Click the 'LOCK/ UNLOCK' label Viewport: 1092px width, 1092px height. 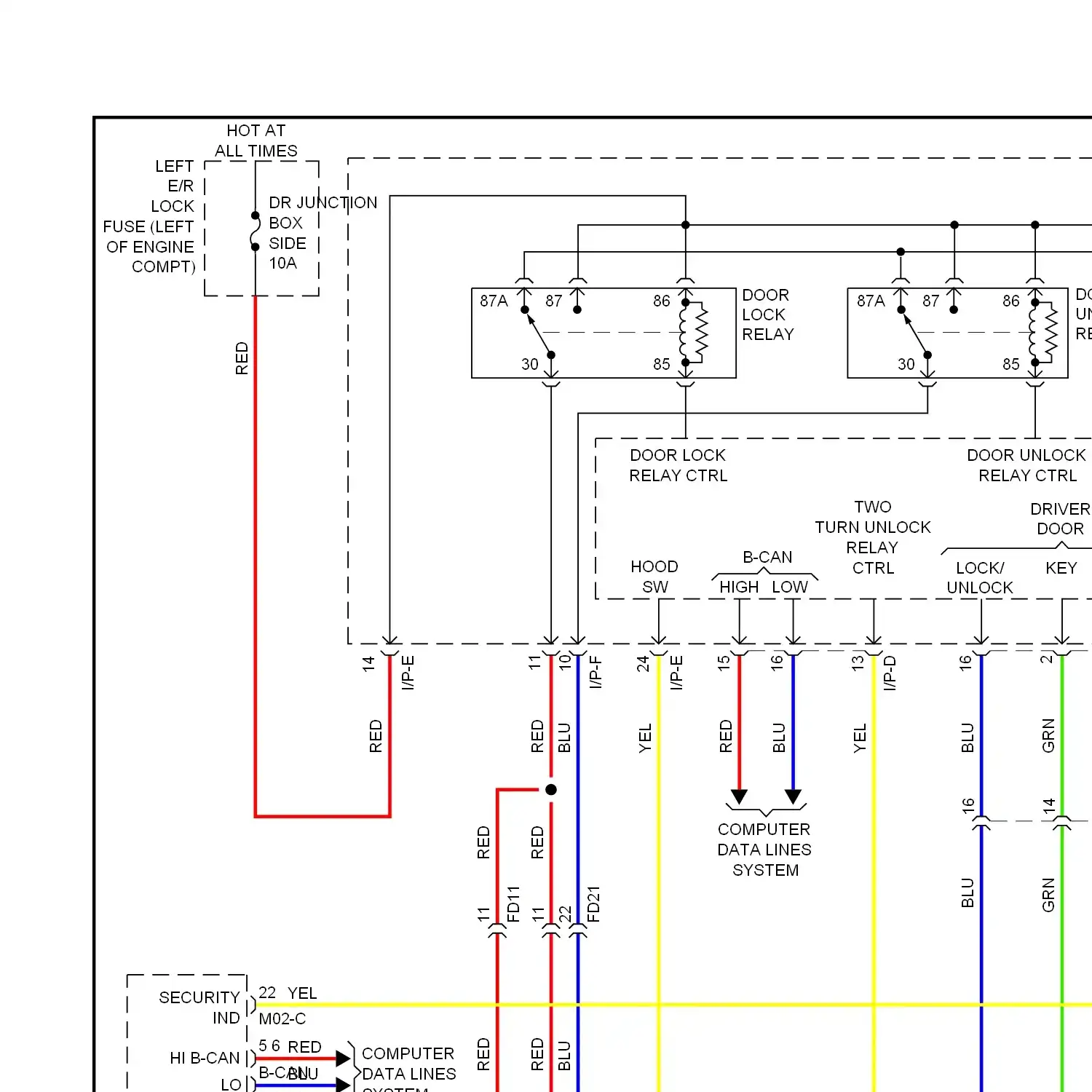980,577
